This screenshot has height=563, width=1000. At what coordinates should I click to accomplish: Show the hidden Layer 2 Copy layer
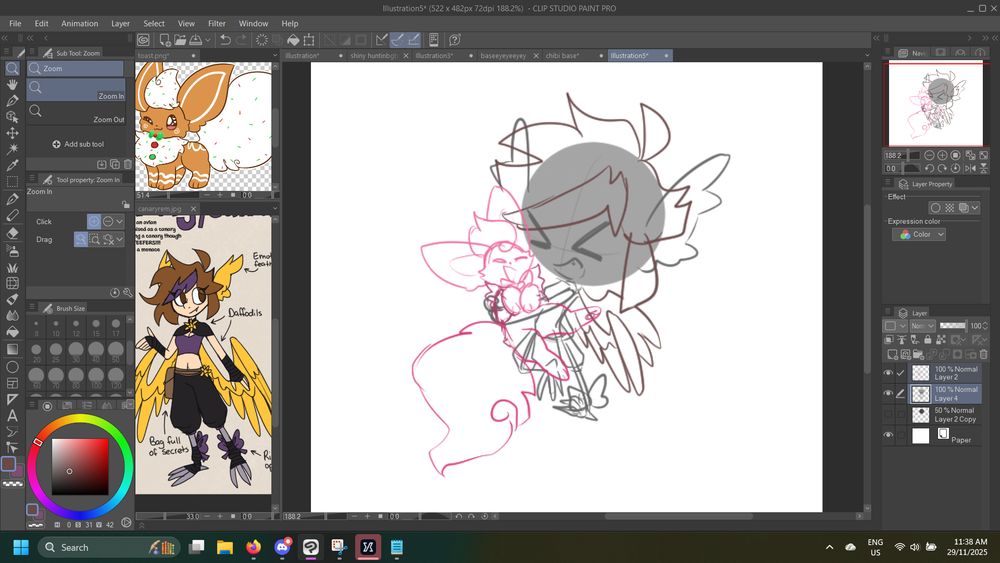(888, 414)
